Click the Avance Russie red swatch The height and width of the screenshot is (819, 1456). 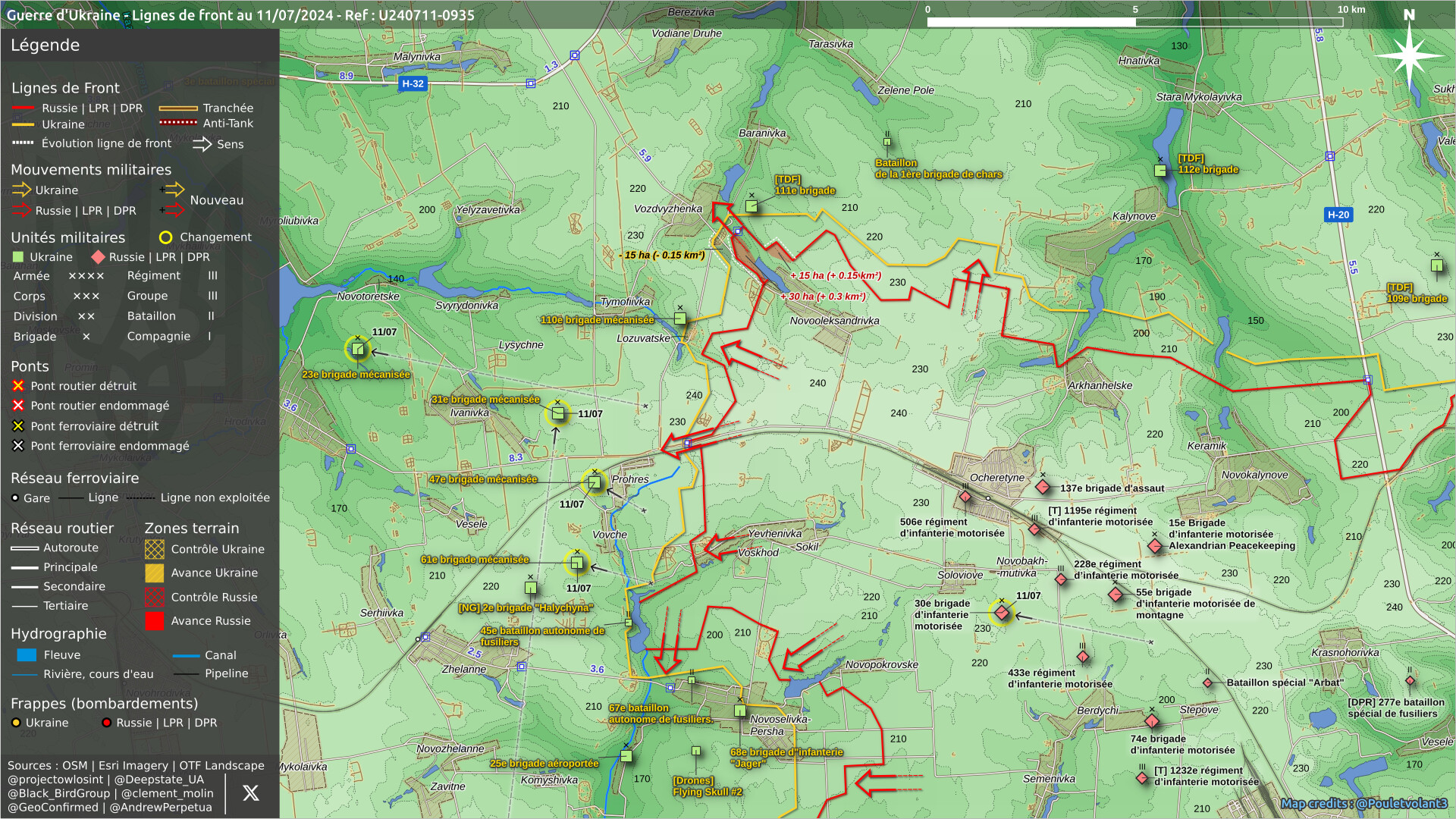(x=154, y=621)
